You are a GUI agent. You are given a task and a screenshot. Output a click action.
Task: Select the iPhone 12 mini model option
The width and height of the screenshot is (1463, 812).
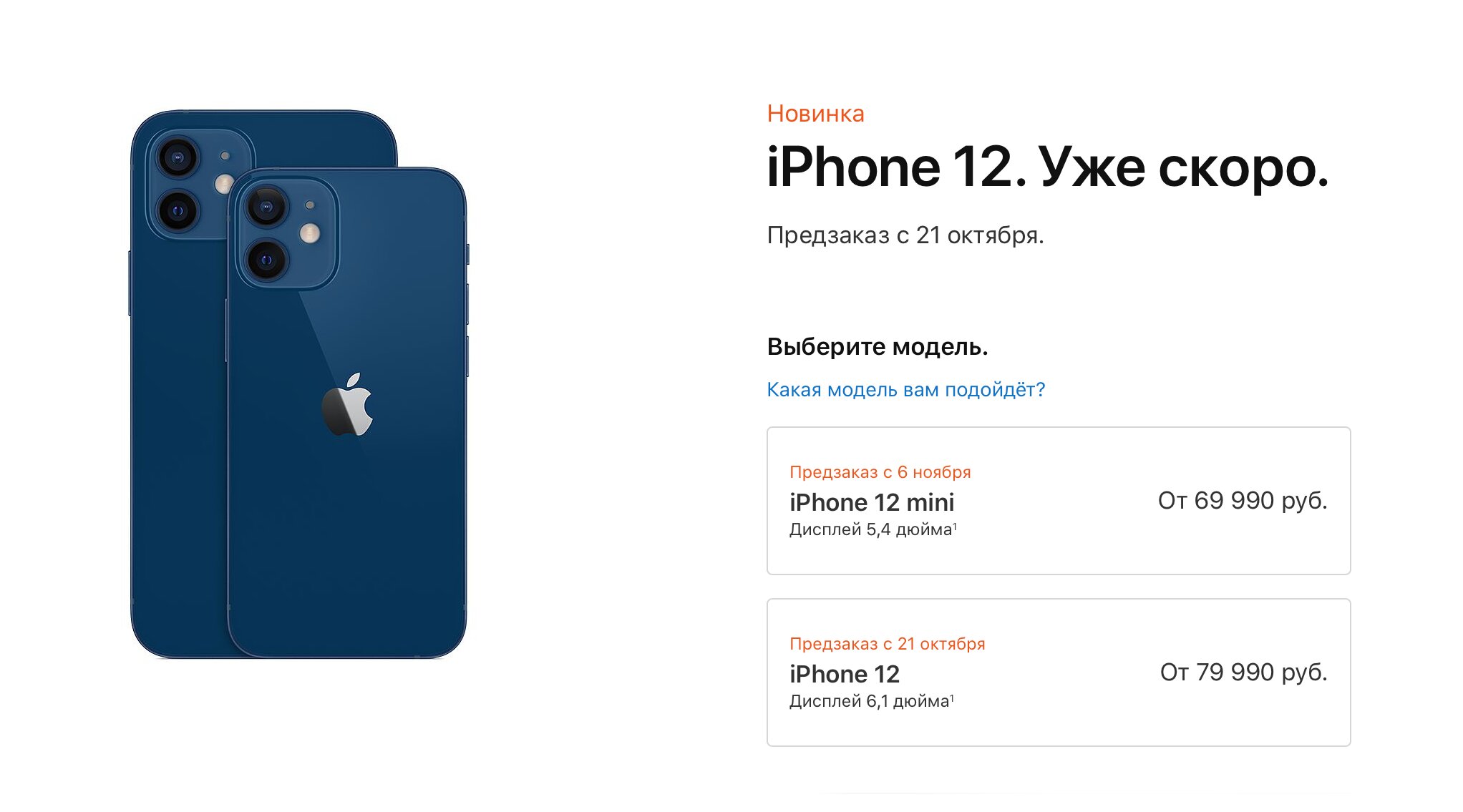[1059, 501]
